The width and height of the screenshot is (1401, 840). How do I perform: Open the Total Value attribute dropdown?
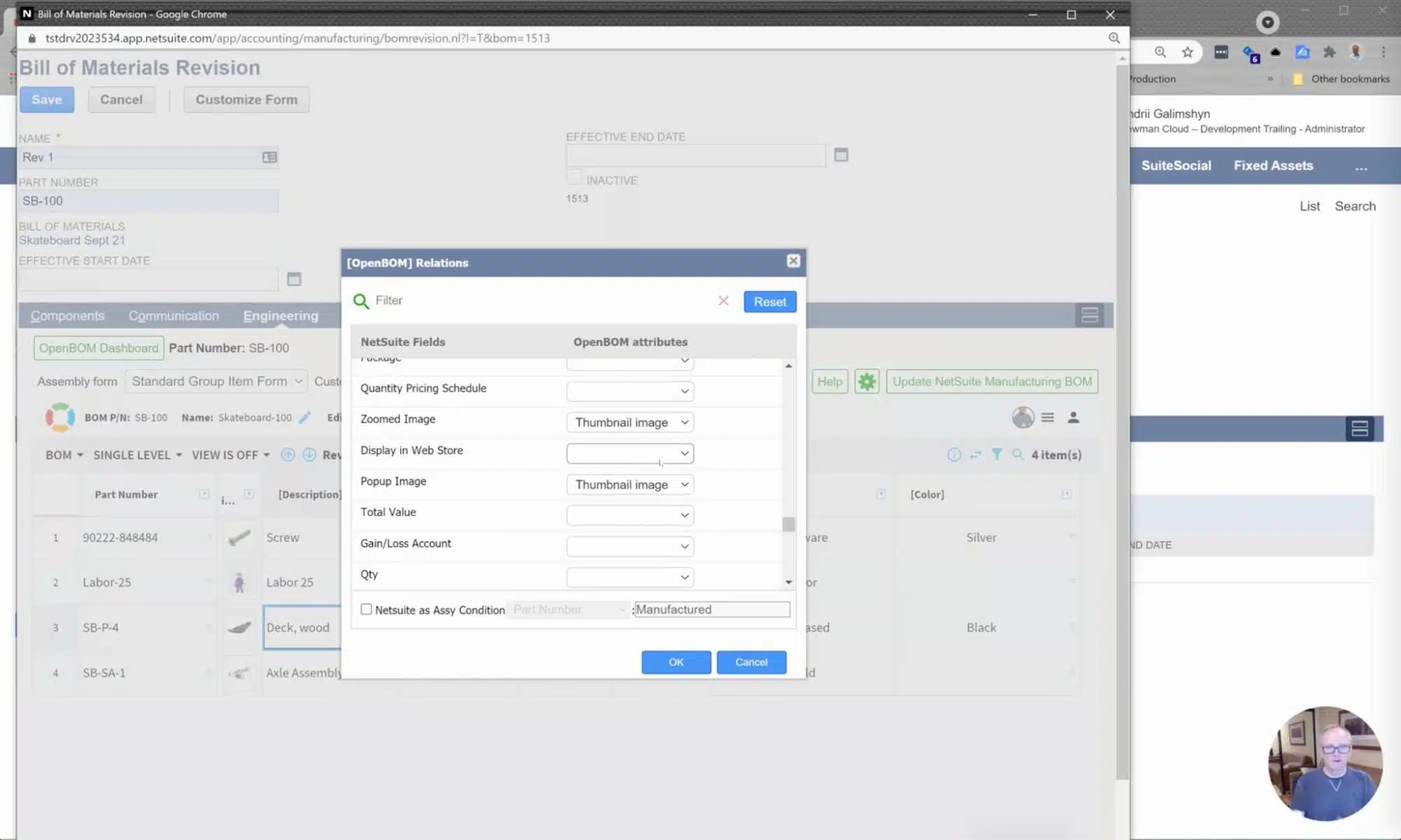[x=630, y=515]
